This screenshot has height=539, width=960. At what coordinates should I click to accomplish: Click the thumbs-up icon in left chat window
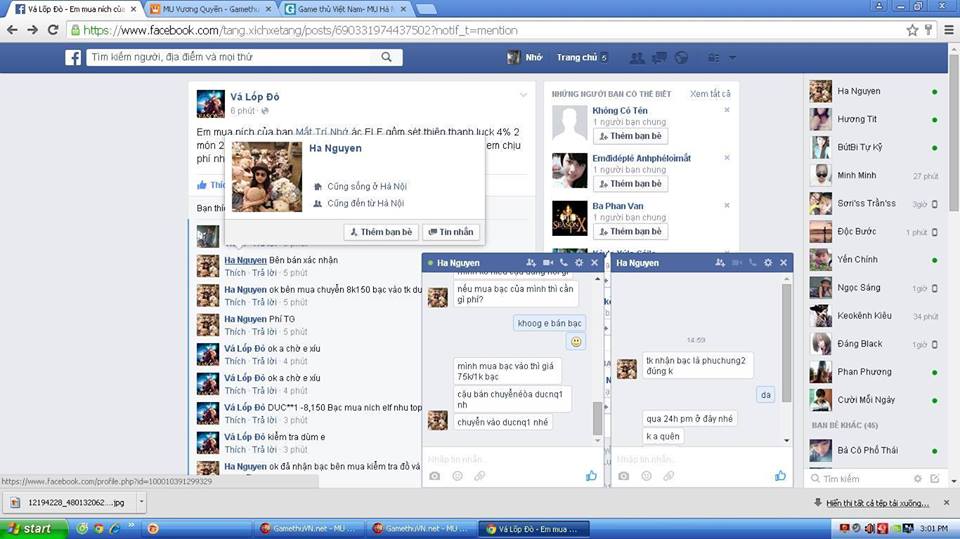(591, 476)
